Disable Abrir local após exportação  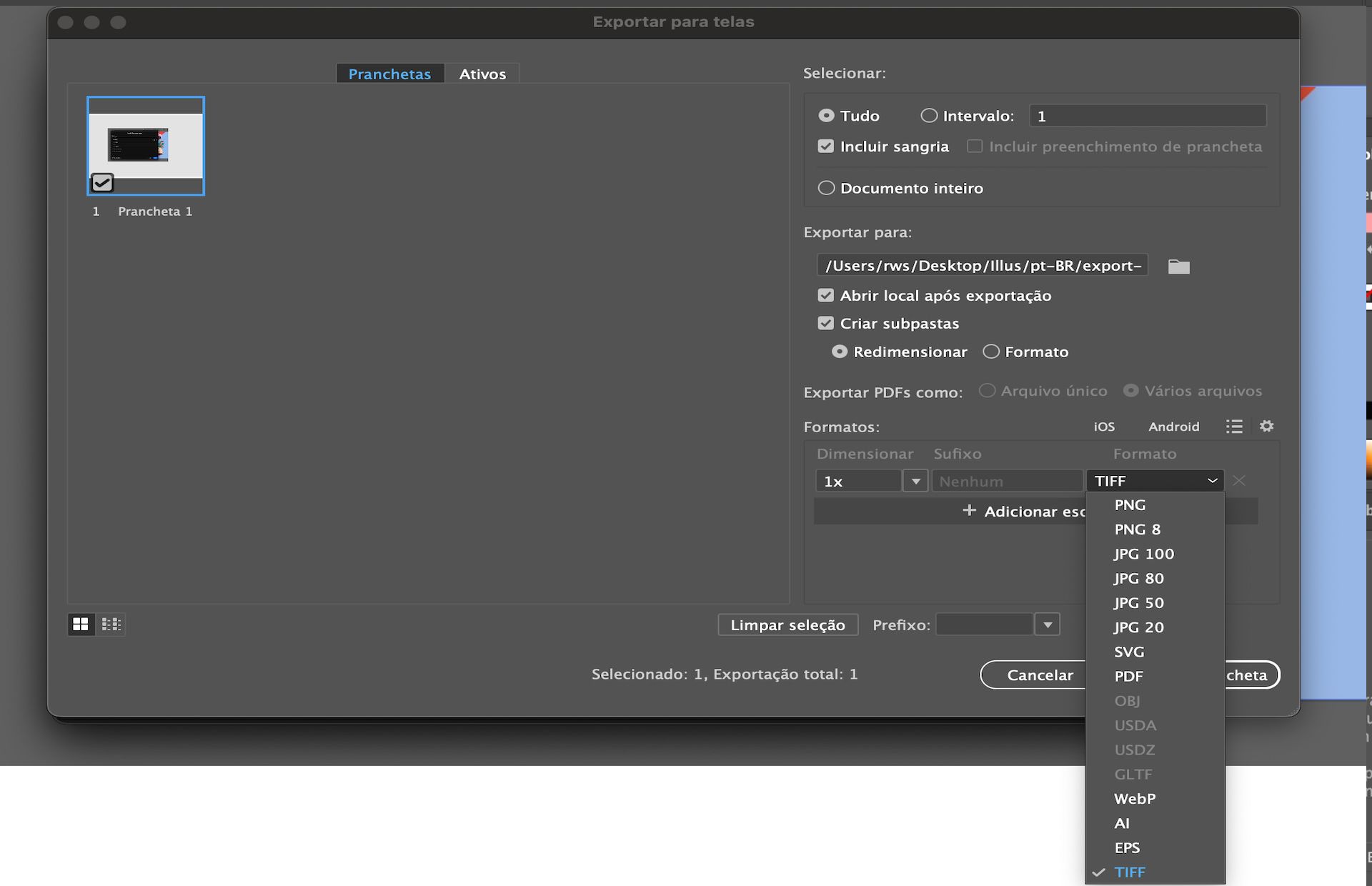pos(826,296)
